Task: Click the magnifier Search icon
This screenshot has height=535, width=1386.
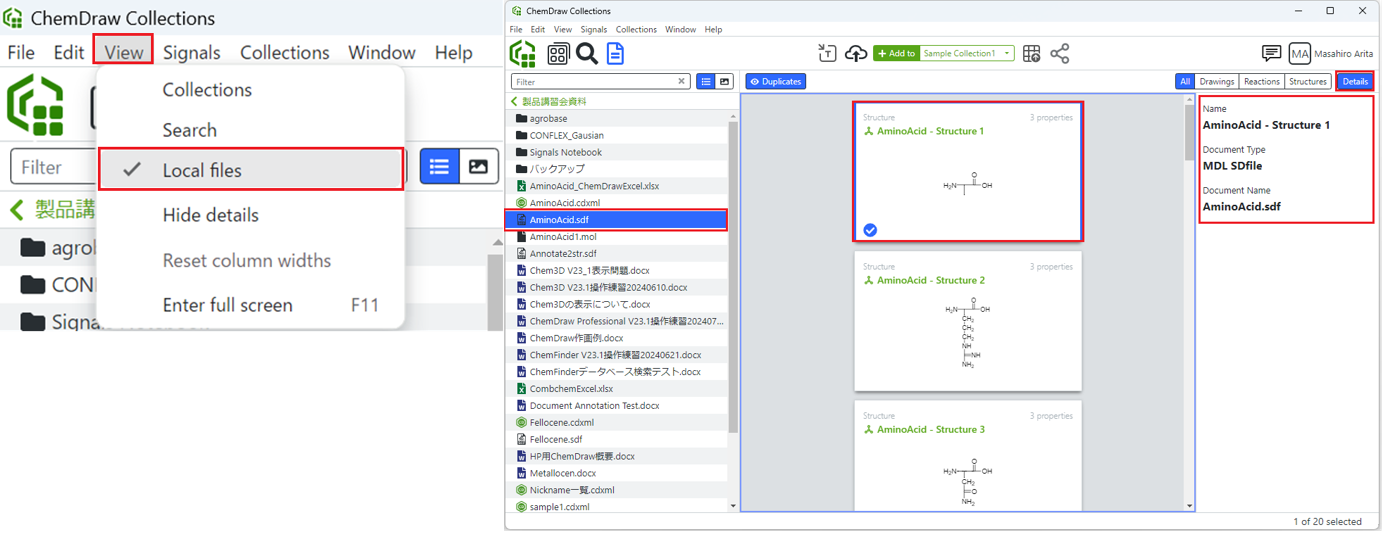Action: (x=587, y=54)
